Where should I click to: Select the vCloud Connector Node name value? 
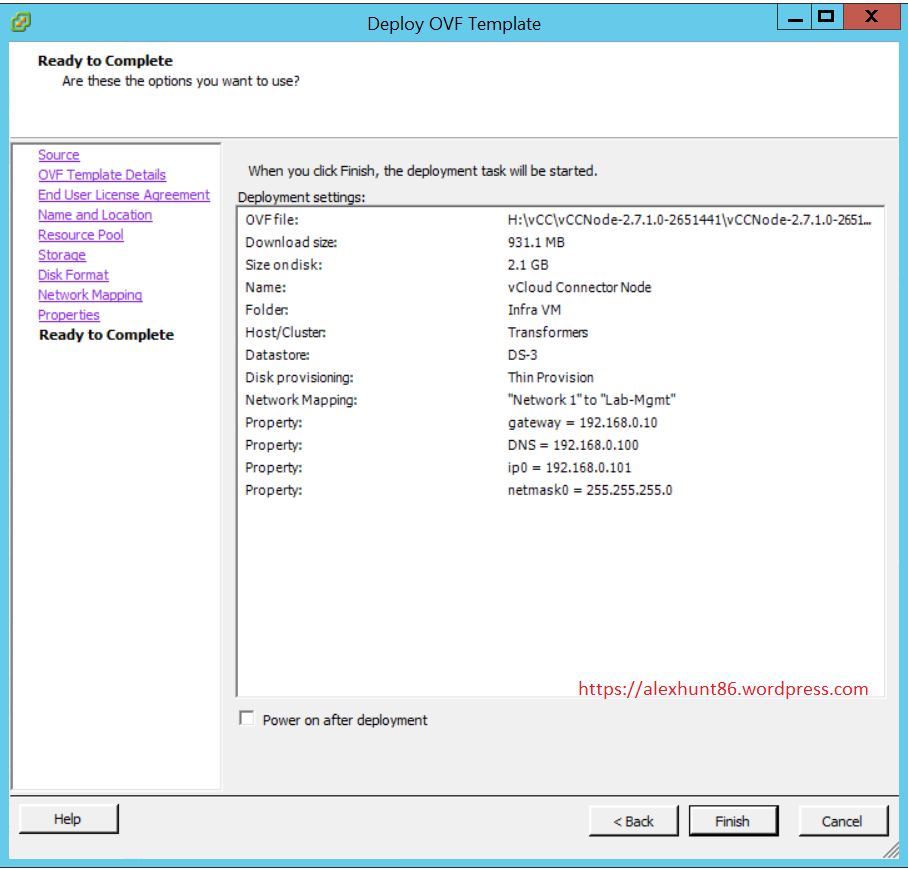[580, 287]
